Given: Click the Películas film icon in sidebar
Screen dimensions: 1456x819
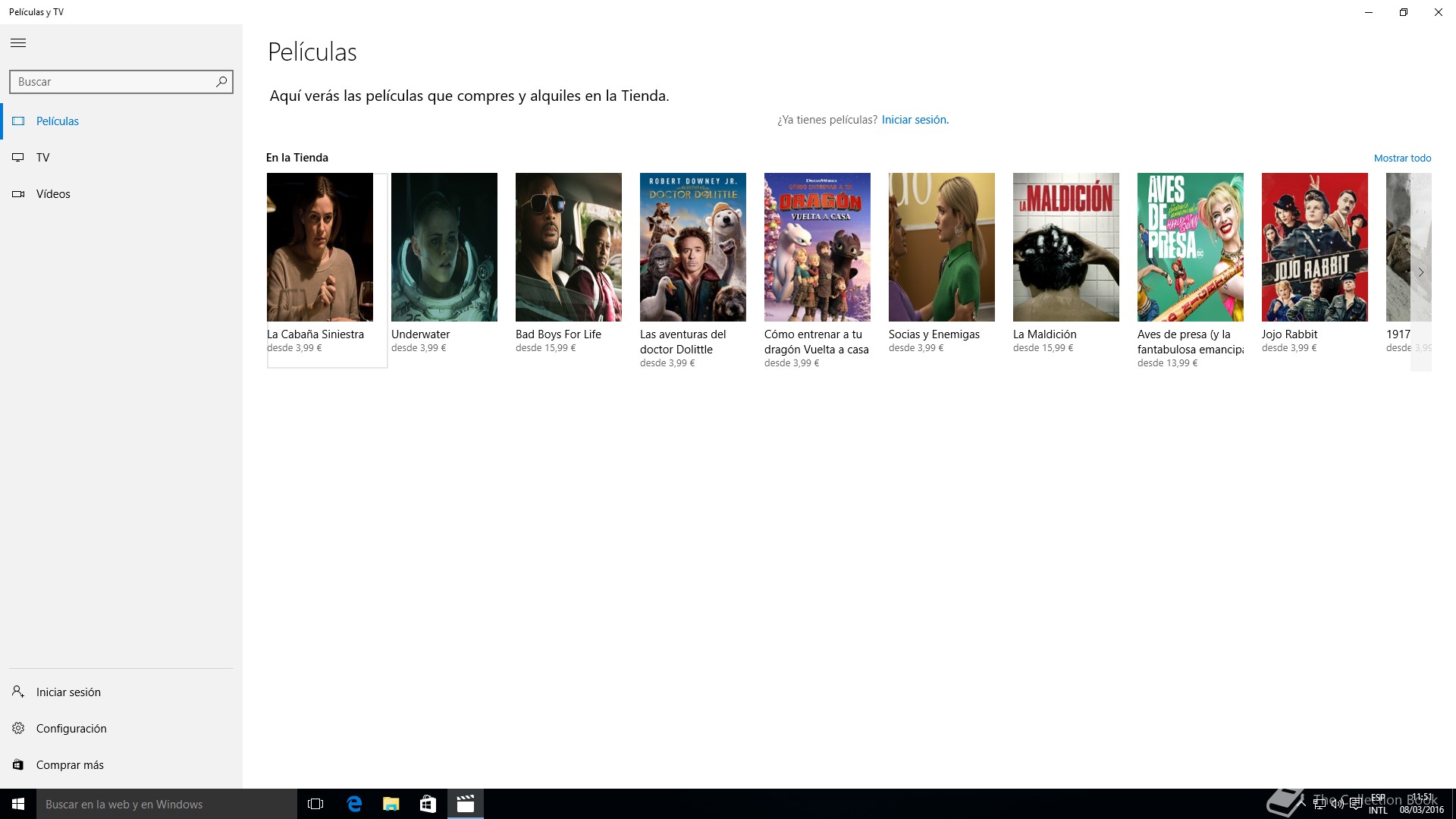Looking at the screenshot, I should coord(18,121).
